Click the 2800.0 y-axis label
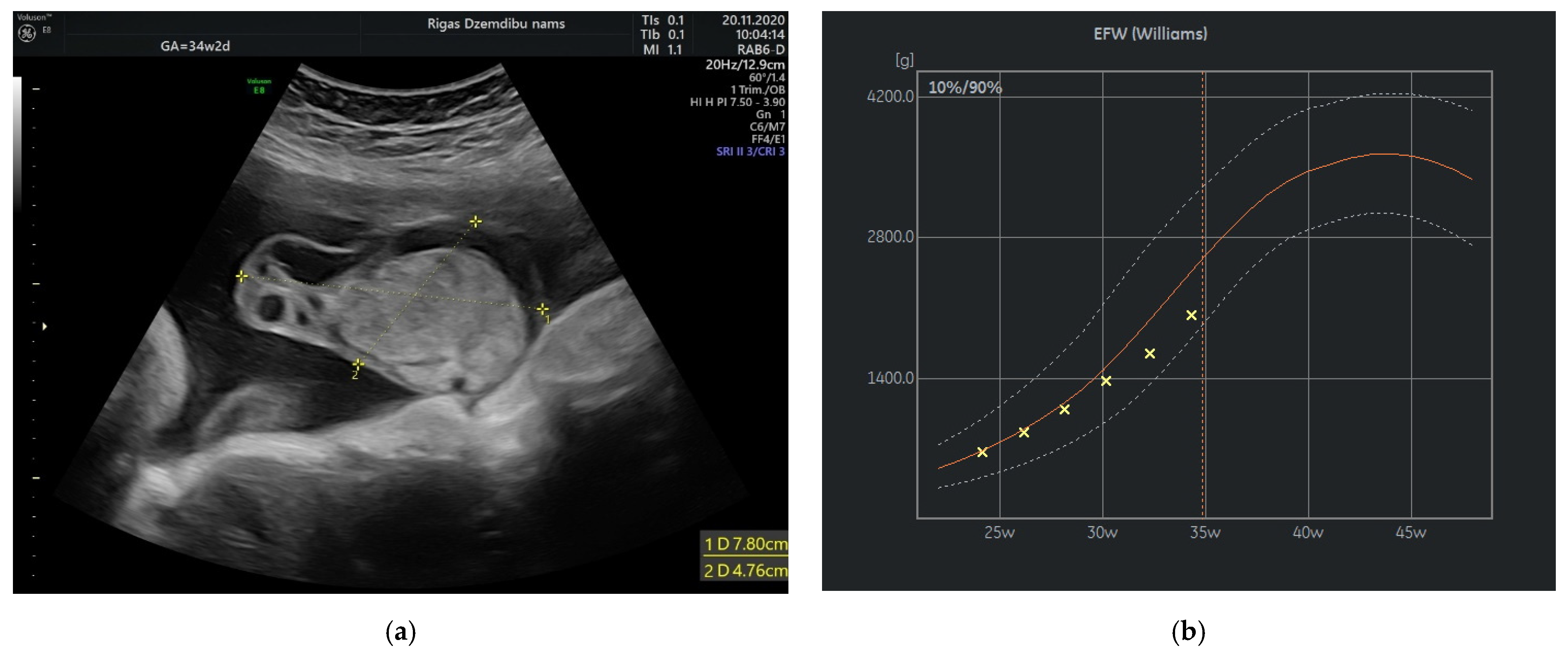The image size is (1568, 650). point(890,236)
